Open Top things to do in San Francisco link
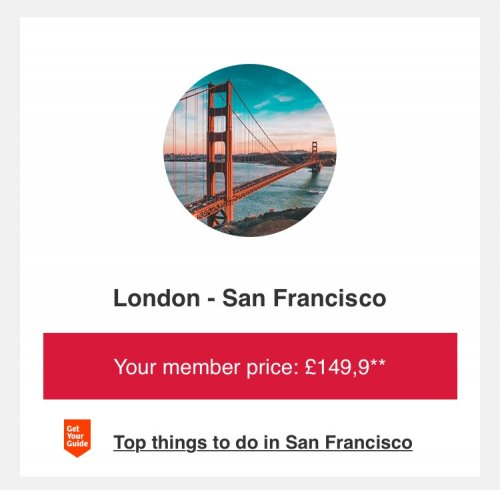 pos(263,443)
